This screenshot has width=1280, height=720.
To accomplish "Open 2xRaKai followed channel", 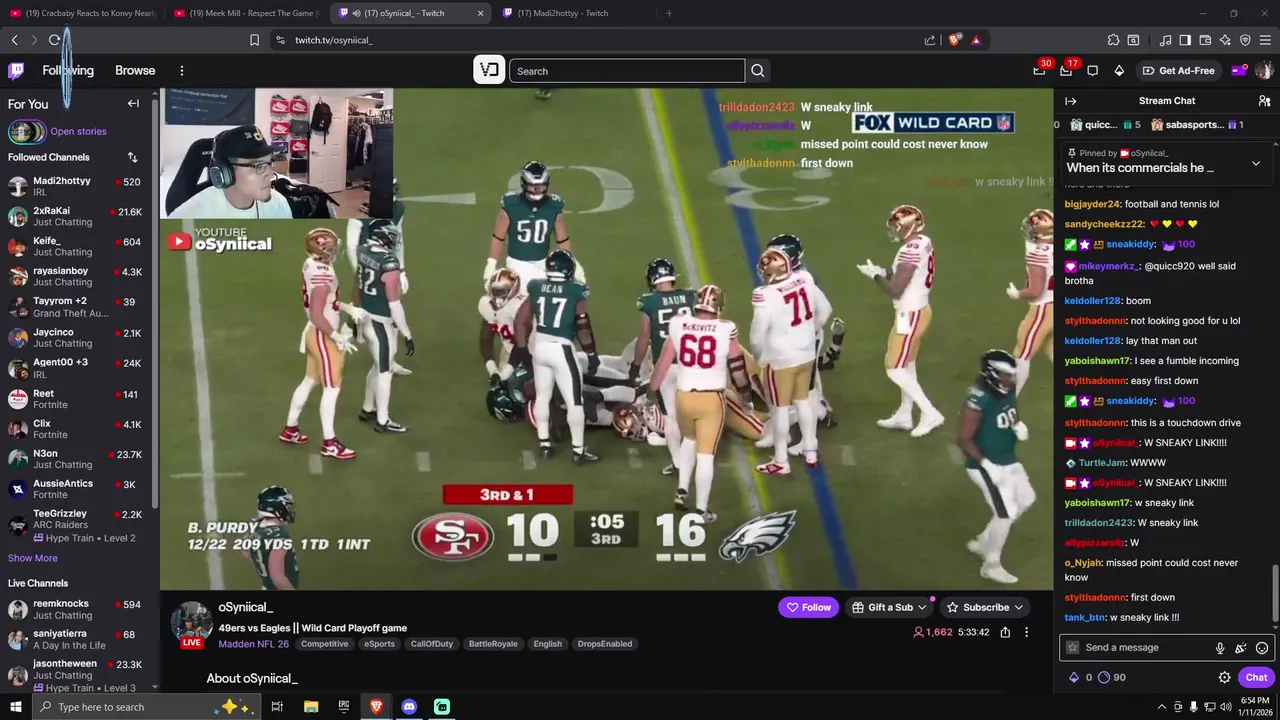I will tap(76, 217).
